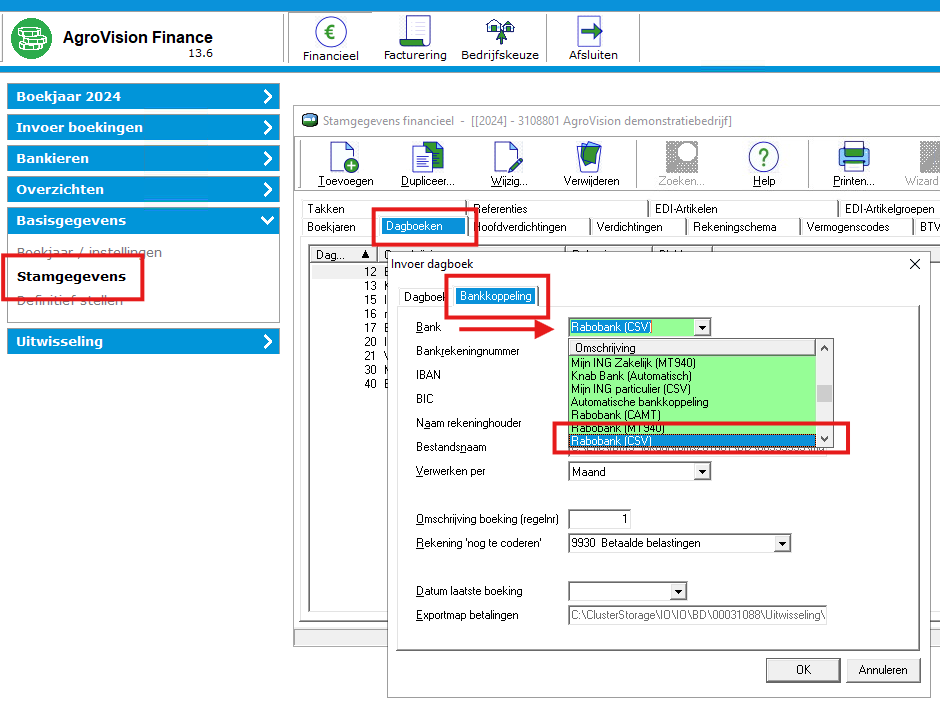This screenshot has height=711, width=940.
Task: Click the Printen printer icon
Action: [853, 157]
